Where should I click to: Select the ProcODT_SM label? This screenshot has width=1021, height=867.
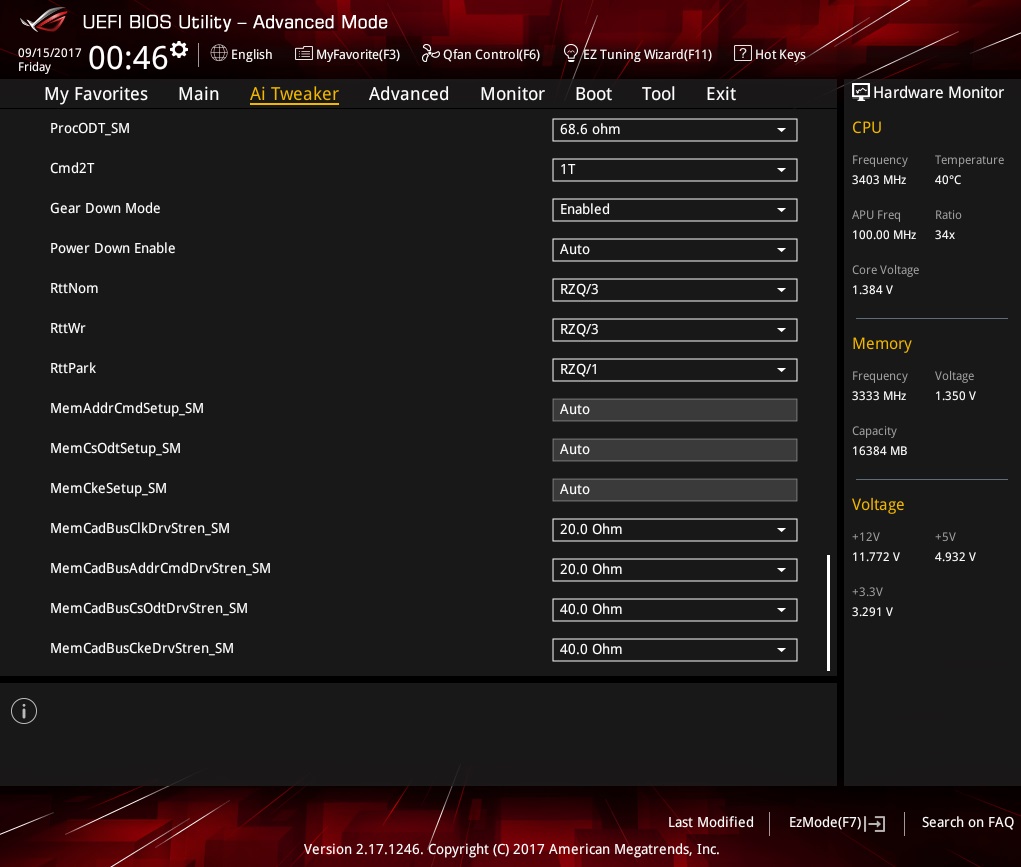pos(90,128)
